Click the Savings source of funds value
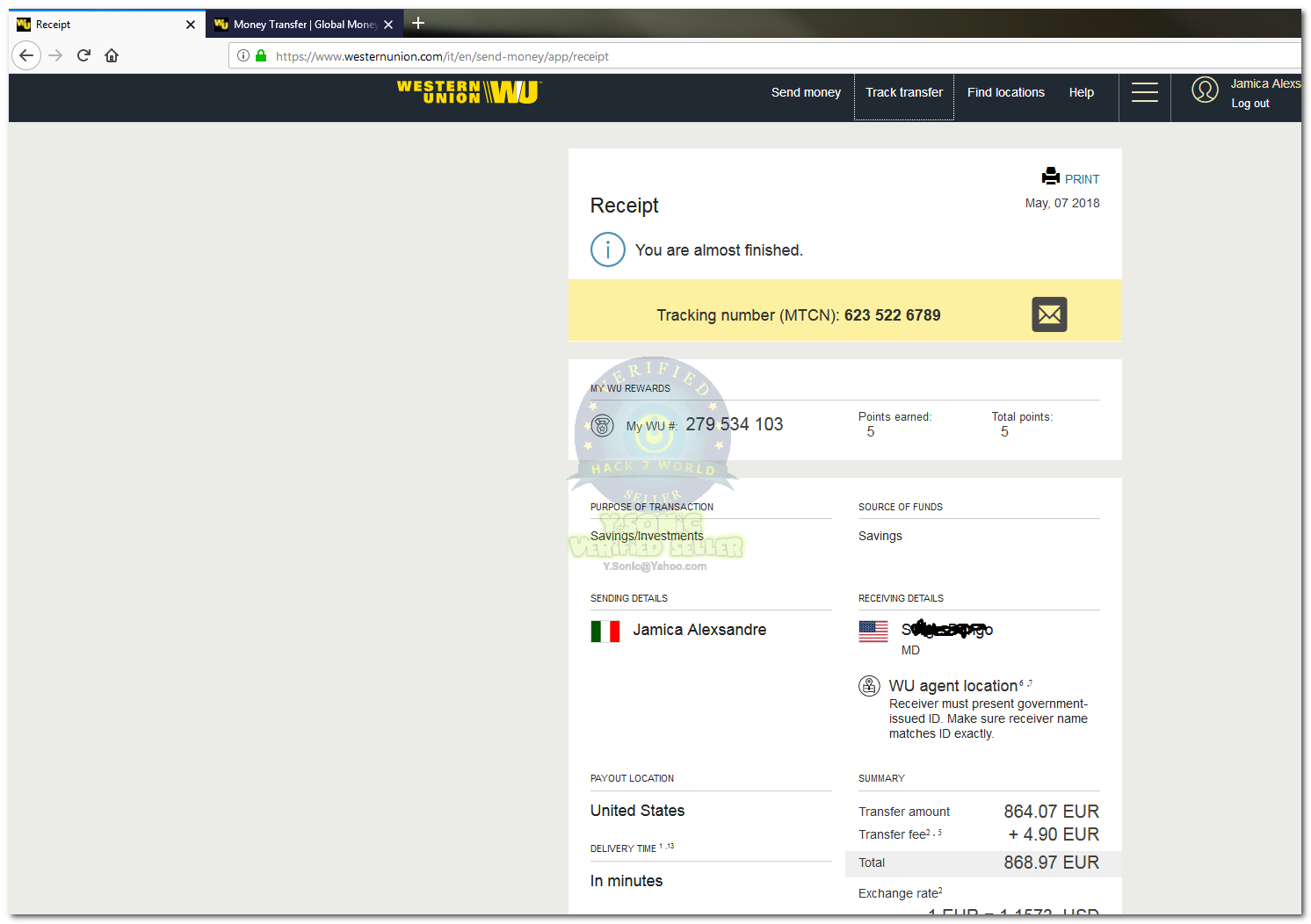 click(880, 536)
